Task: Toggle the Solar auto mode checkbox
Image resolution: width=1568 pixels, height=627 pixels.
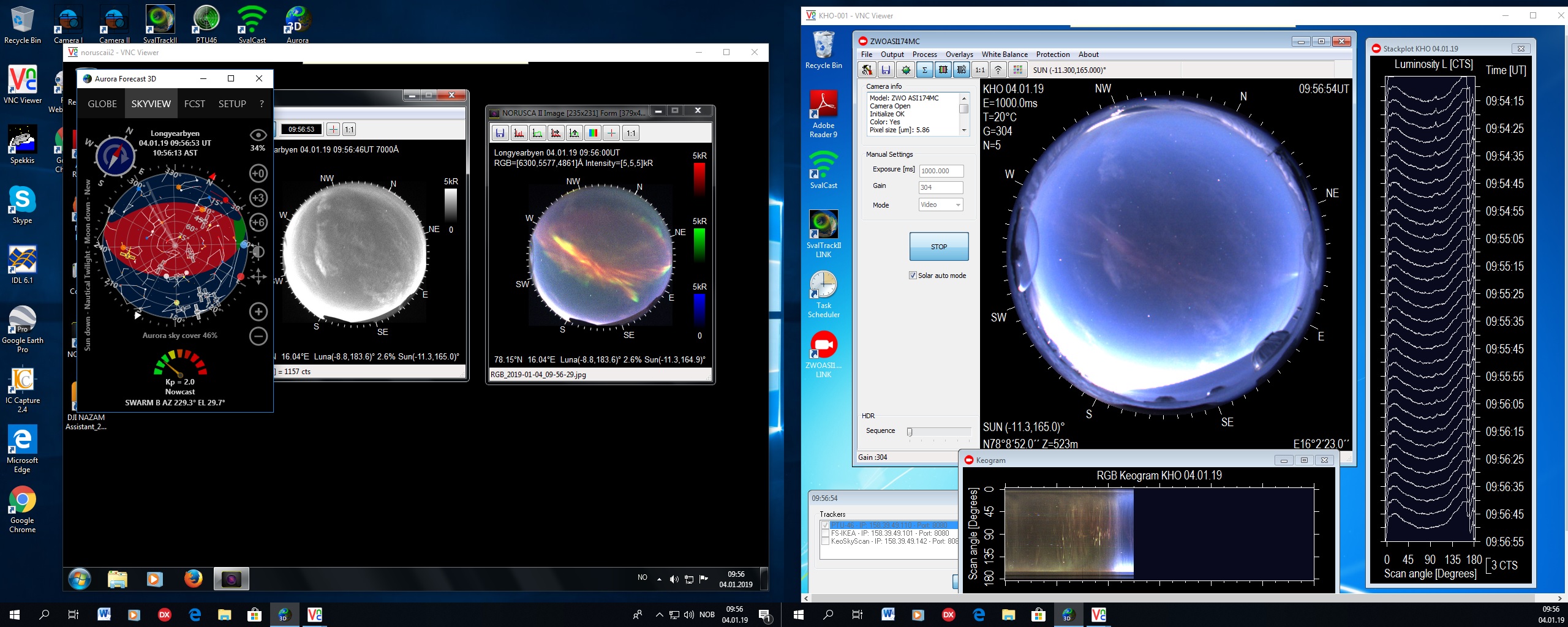Action: click(913, 276)
